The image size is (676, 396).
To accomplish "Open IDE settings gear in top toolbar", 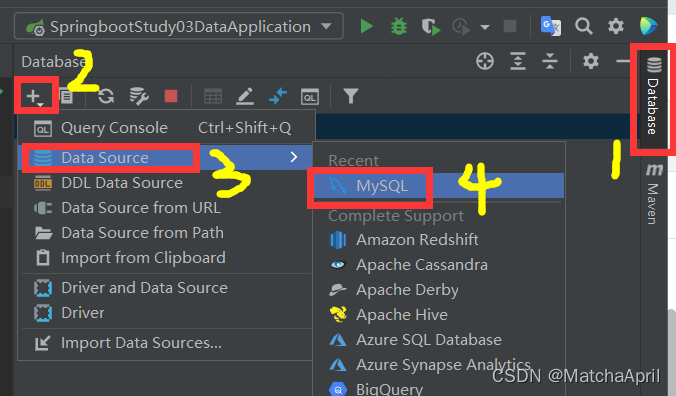I will 616,26.
